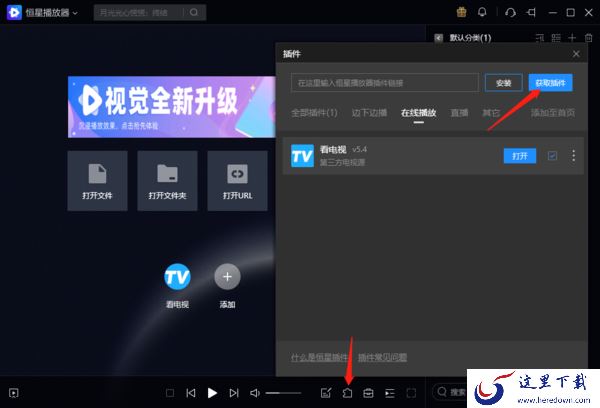Click the 打开文件 tile
Viewport: 600px width, 408px height.
[97, 181]
